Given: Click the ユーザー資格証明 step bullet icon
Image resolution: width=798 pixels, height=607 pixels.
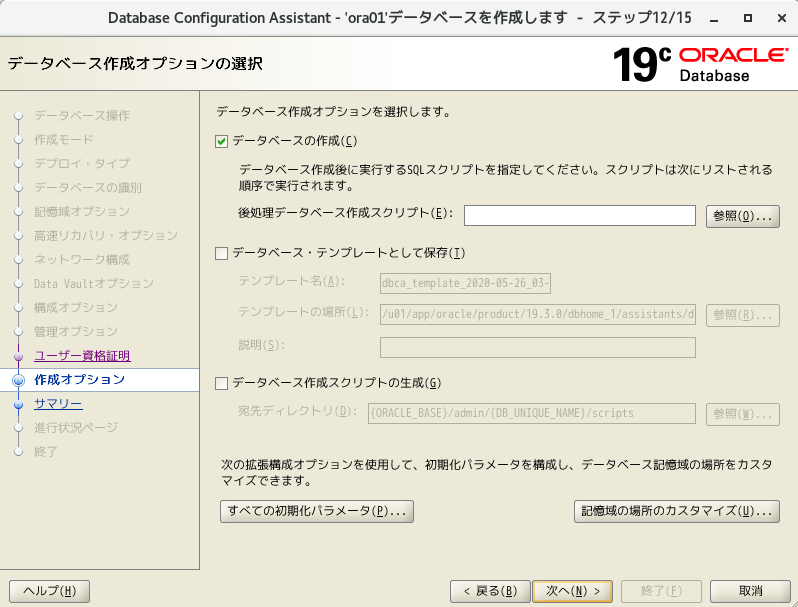Looking at the screenshot, I should click(19, 356).
